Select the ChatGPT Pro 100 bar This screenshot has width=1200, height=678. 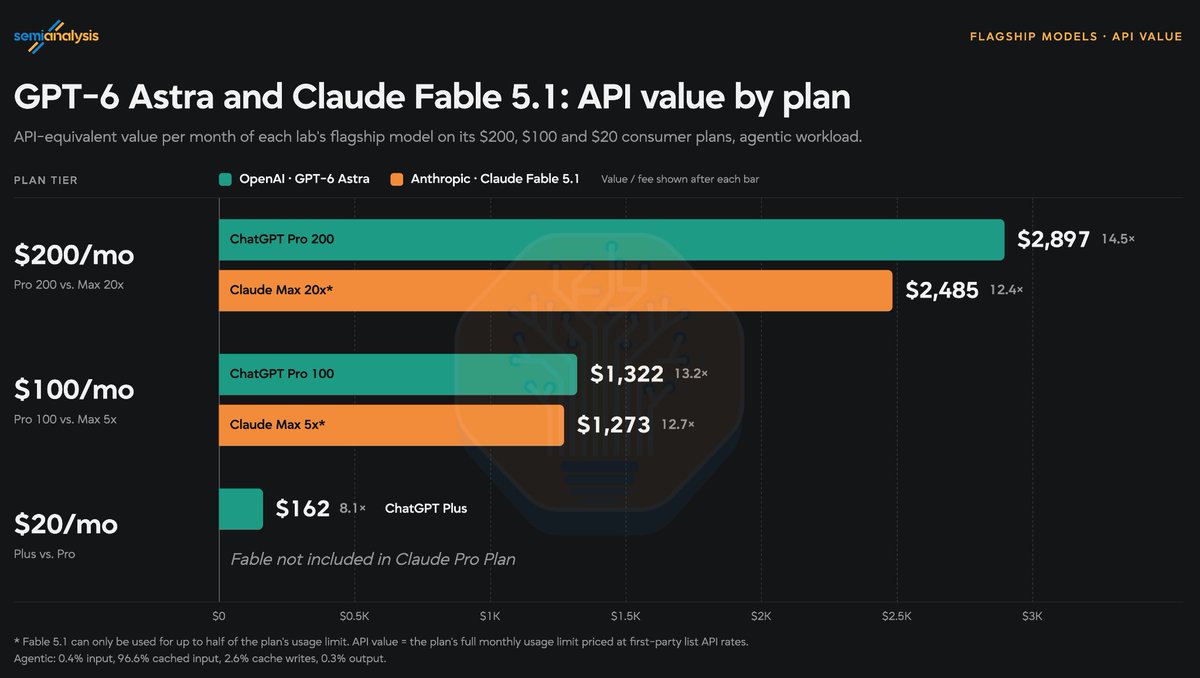pos(398,374)
